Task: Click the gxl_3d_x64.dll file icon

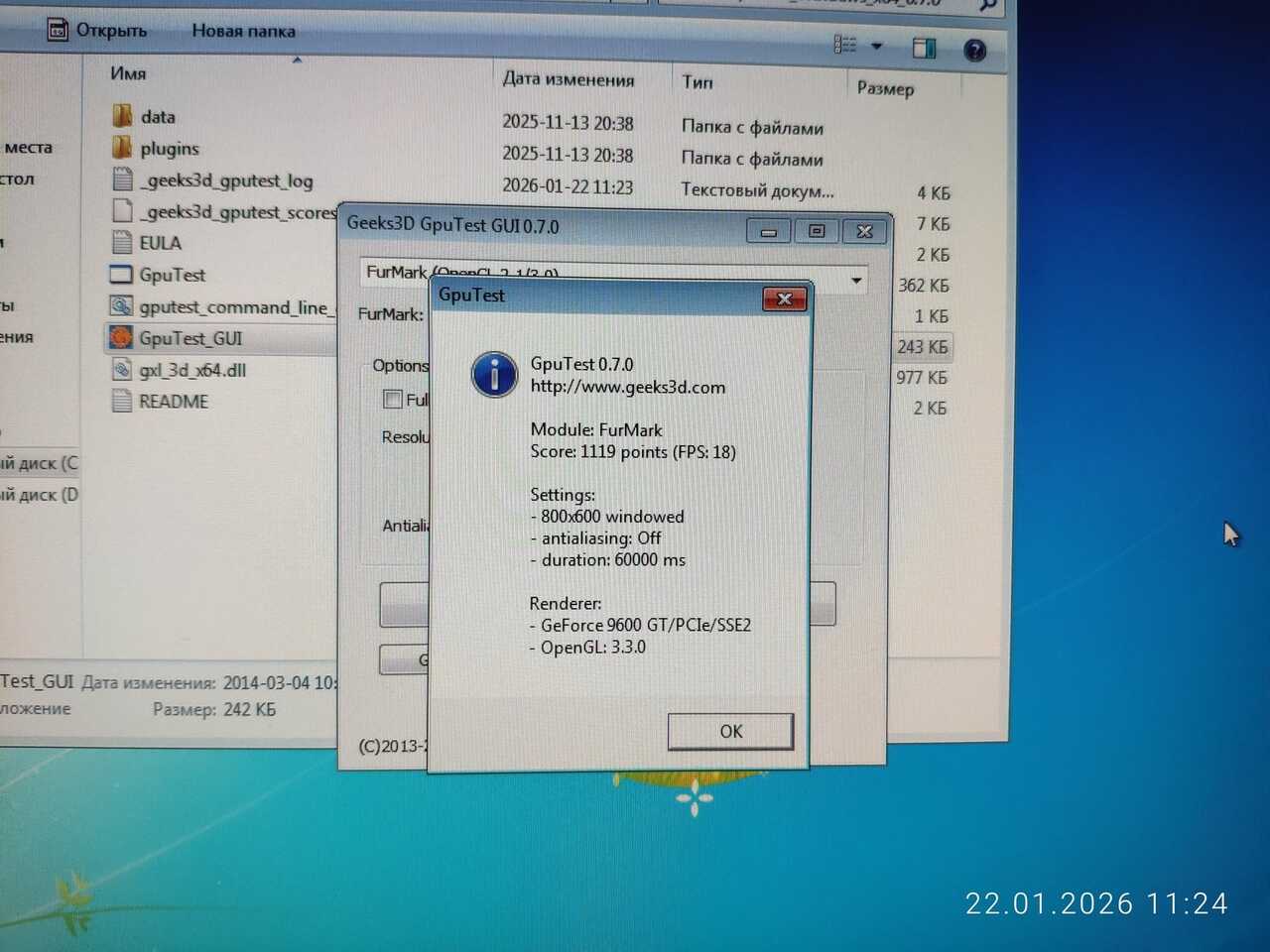Action: (x=121, y=370)
